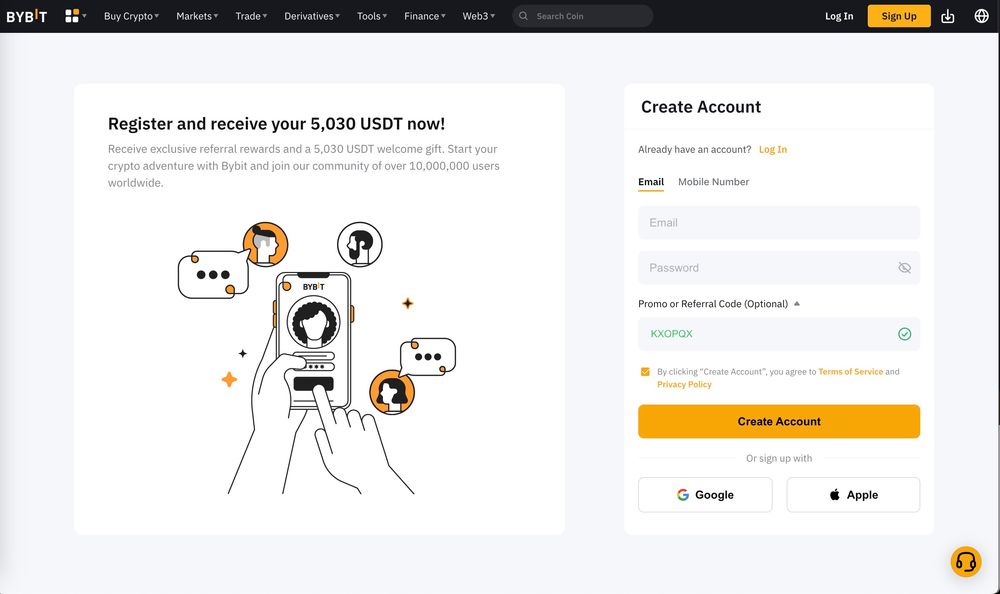Screen dimensions: 1000x594
Task: Click inside the Email input field
Action: 779,222
